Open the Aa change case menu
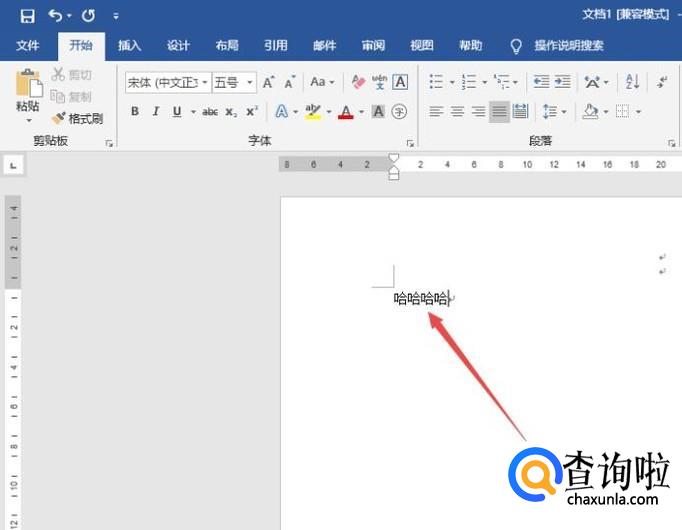This screenshot has width=682, height=530. 322,82
